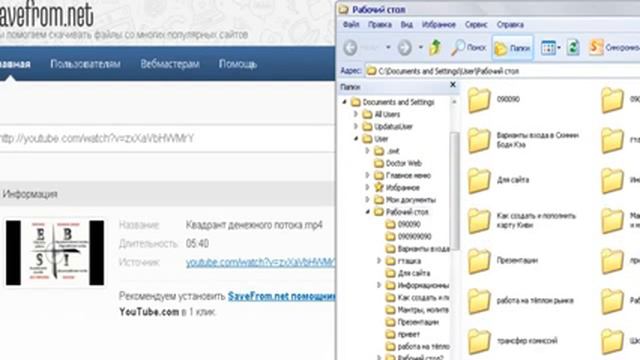Expand the All Users tree node
The height and width of the screenshot is (360, 640).
[356, 114]
